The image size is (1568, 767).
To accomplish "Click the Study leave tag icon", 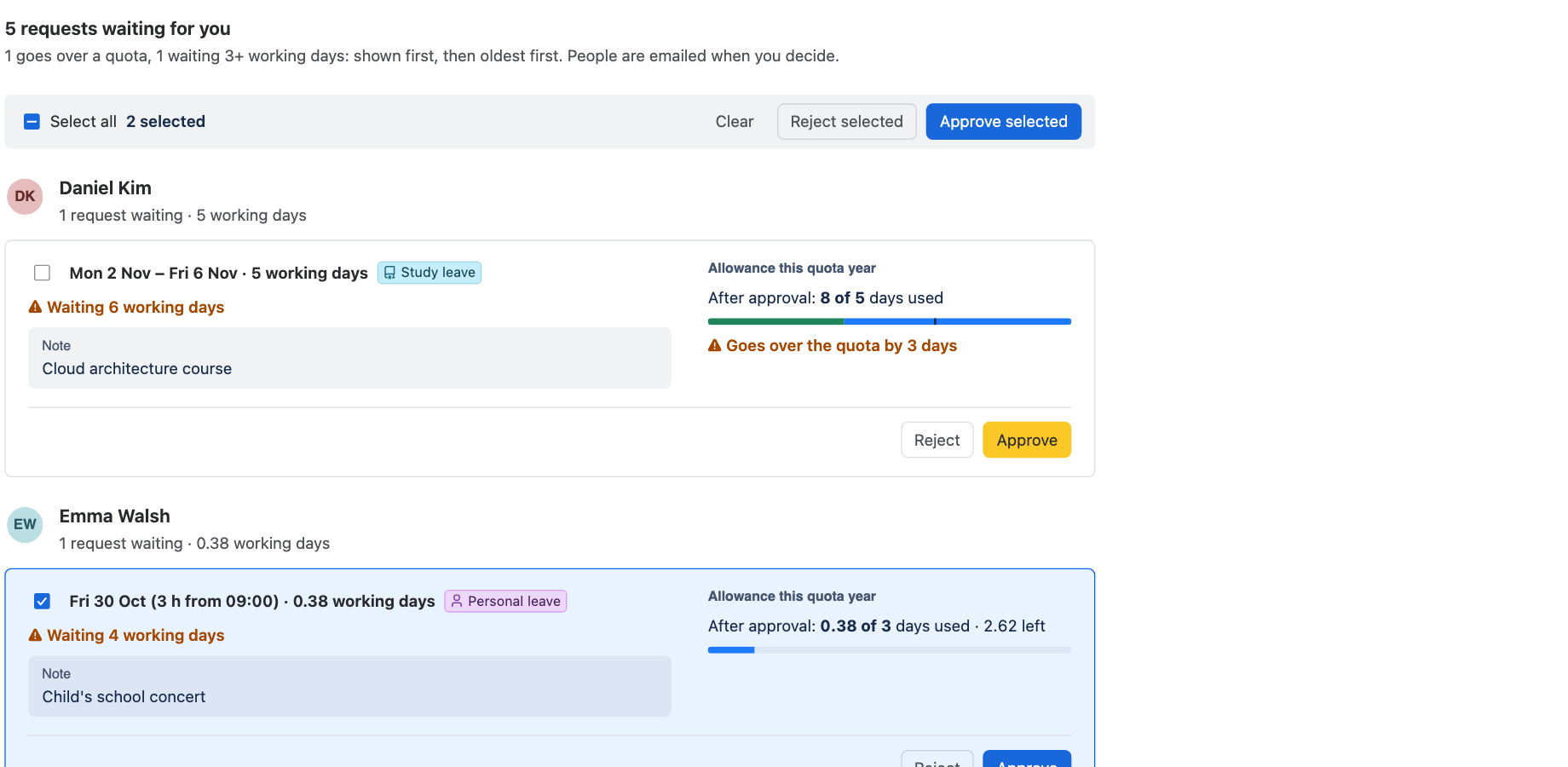I will pos(389,273).
